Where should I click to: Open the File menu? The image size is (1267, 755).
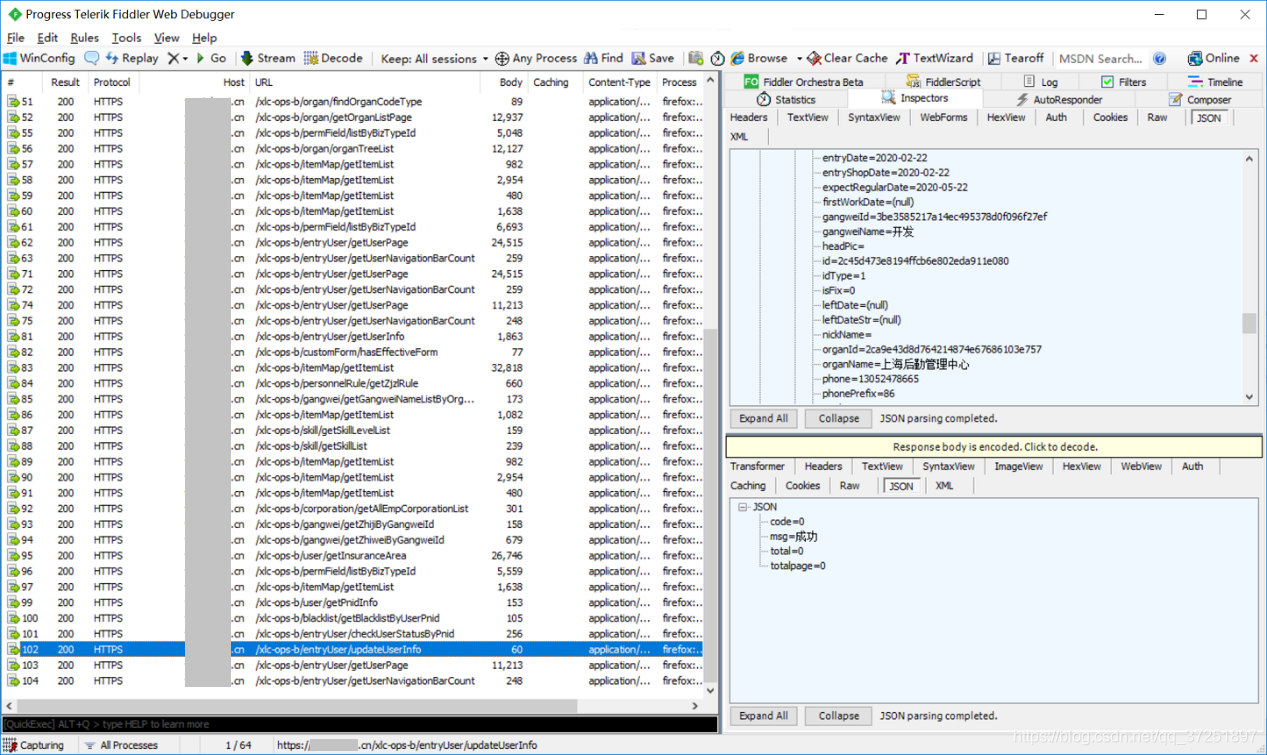tap(15, 38)
